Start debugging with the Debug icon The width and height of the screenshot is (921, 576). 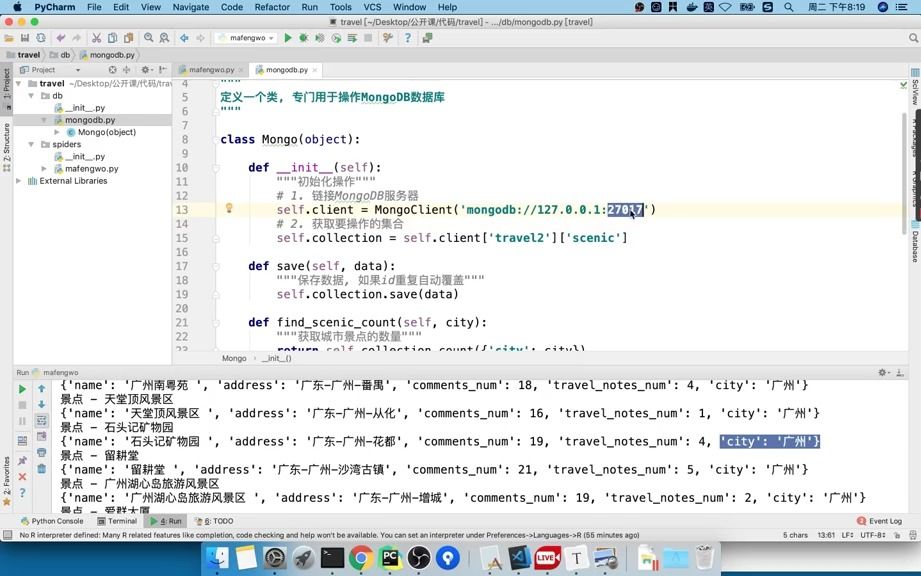pyautogui.click(x=304, y=37)
